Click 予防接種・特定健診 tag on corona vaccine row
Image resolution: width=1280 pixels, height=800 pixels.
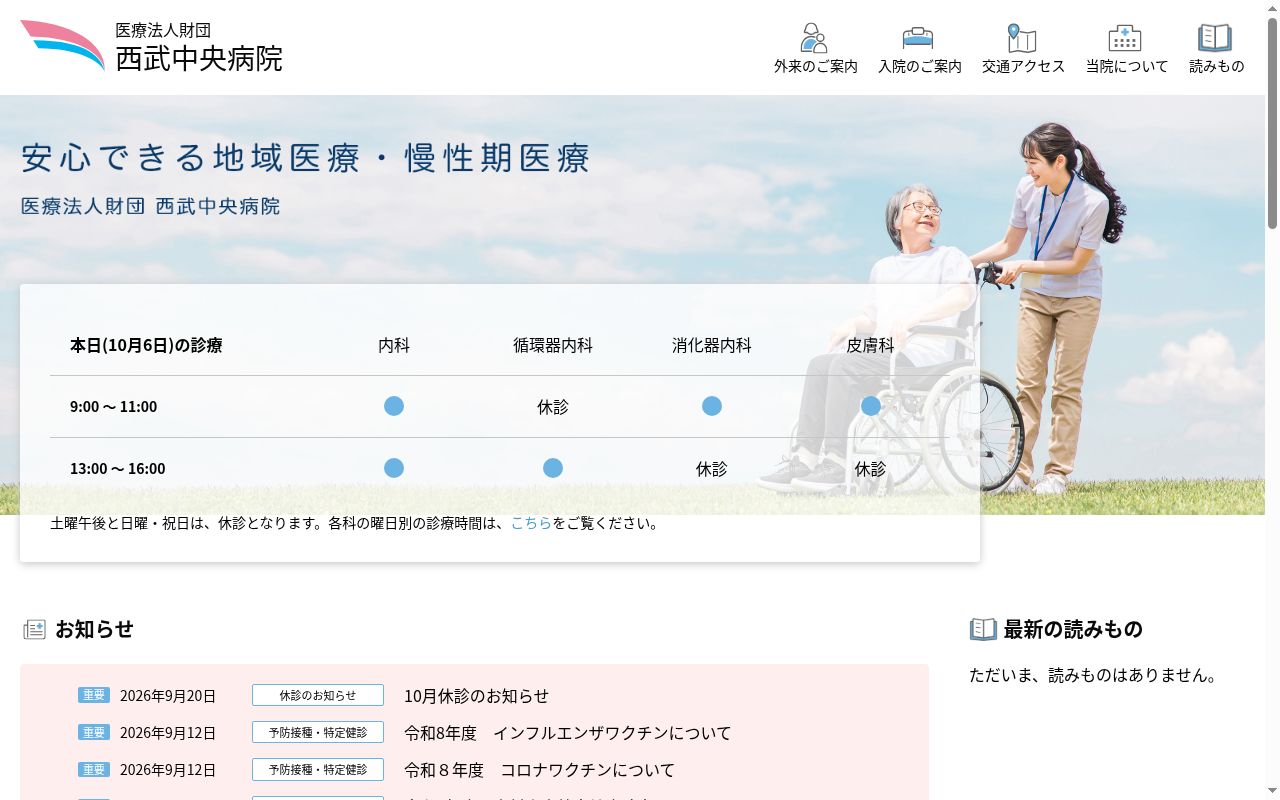pos(318,769)
